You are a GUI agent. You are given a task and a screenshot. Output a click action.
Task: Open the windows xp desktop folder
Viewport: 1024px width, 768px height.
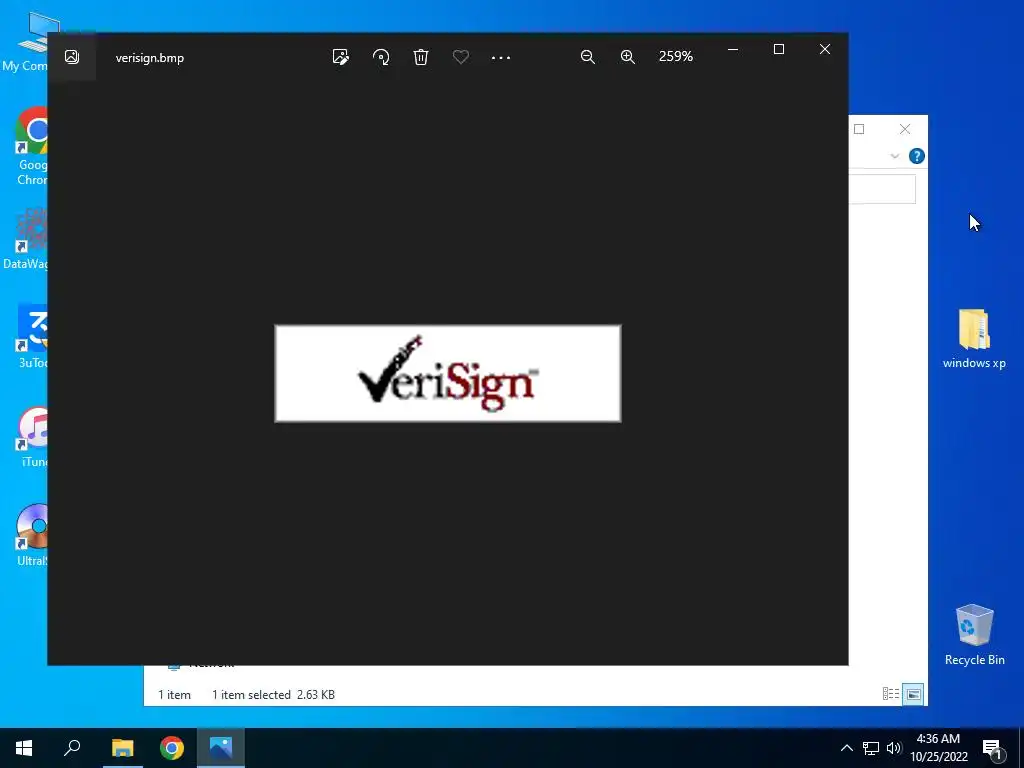coord(974,339)
